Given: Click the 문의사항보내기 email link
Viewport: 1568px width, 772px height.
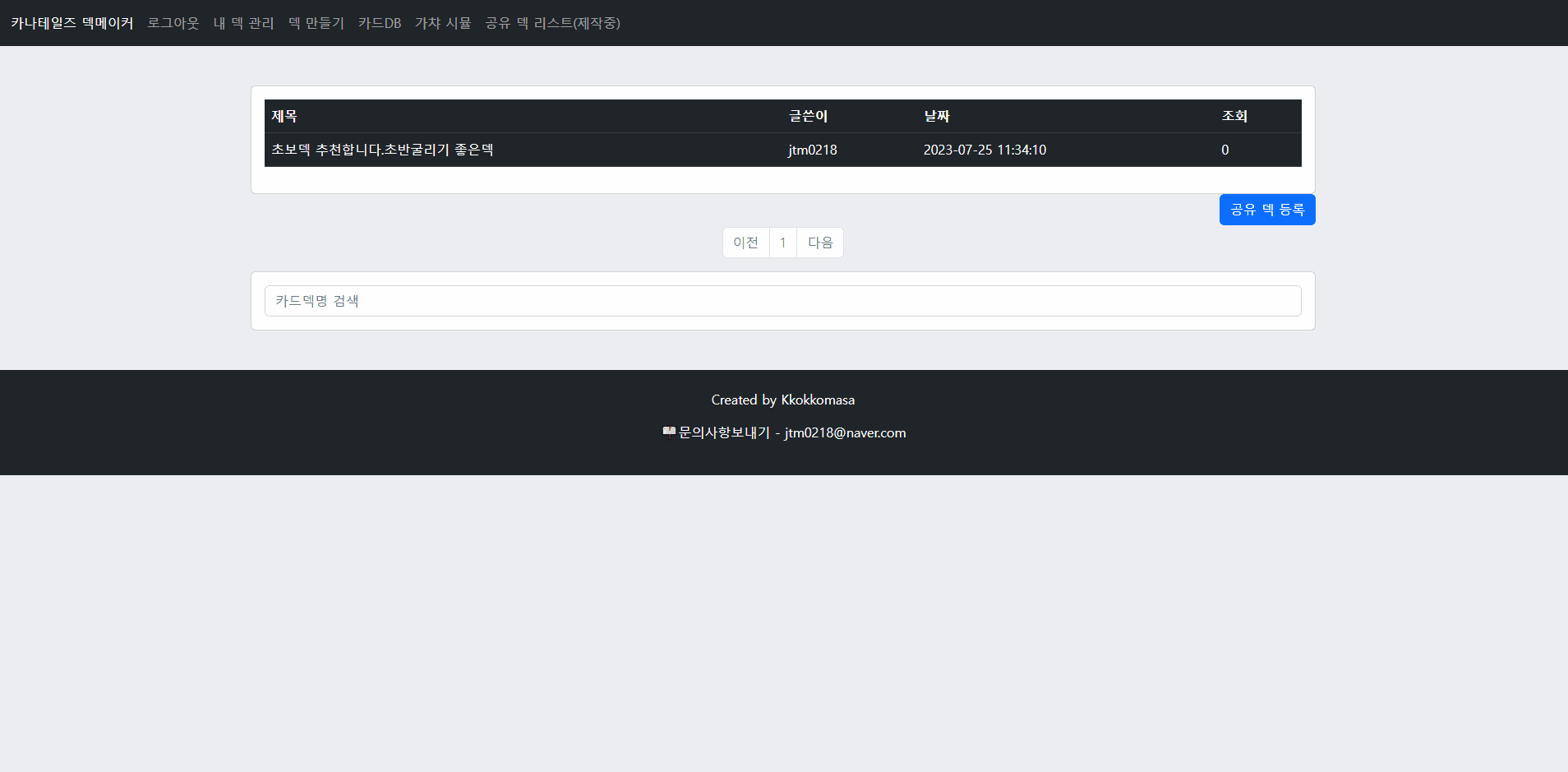Looking at the screenshot, I should [723, 432].
